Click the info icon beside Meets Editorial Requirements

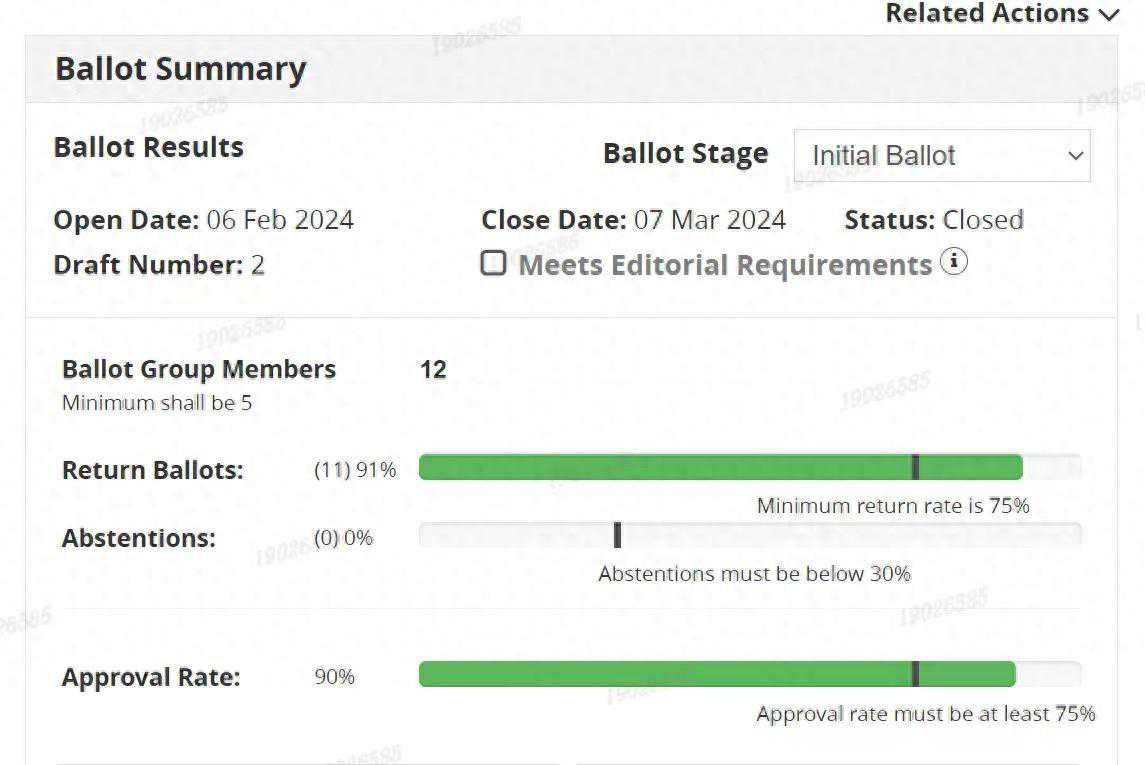[954, 263]
